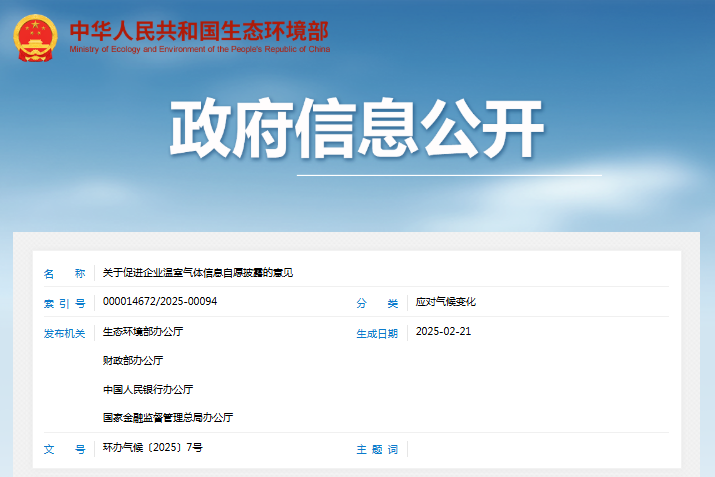Select 财政部办公厅 in issuing agencies
Viewport: 715px width, 477px height.
(132, 360)
